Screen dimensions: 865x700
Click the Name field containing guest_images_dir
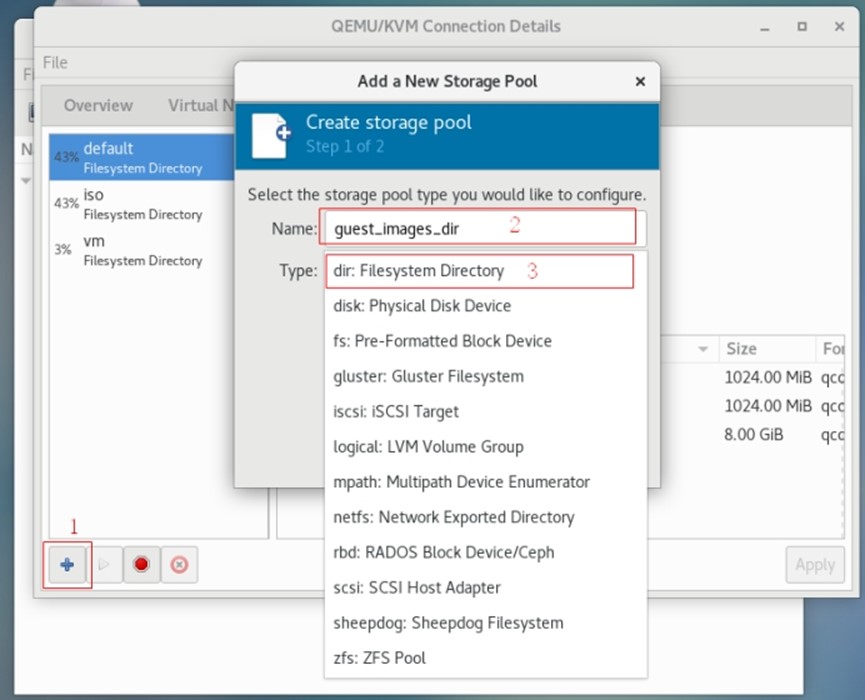[484, 228]
